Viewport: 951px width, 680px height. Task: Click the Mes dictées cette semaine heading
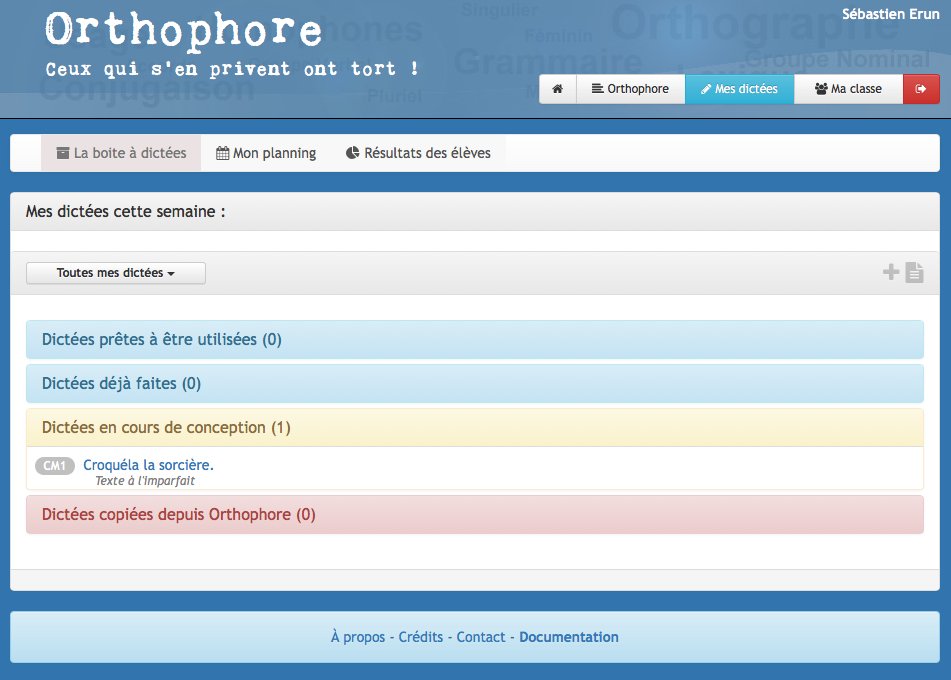tap(126, 212)
